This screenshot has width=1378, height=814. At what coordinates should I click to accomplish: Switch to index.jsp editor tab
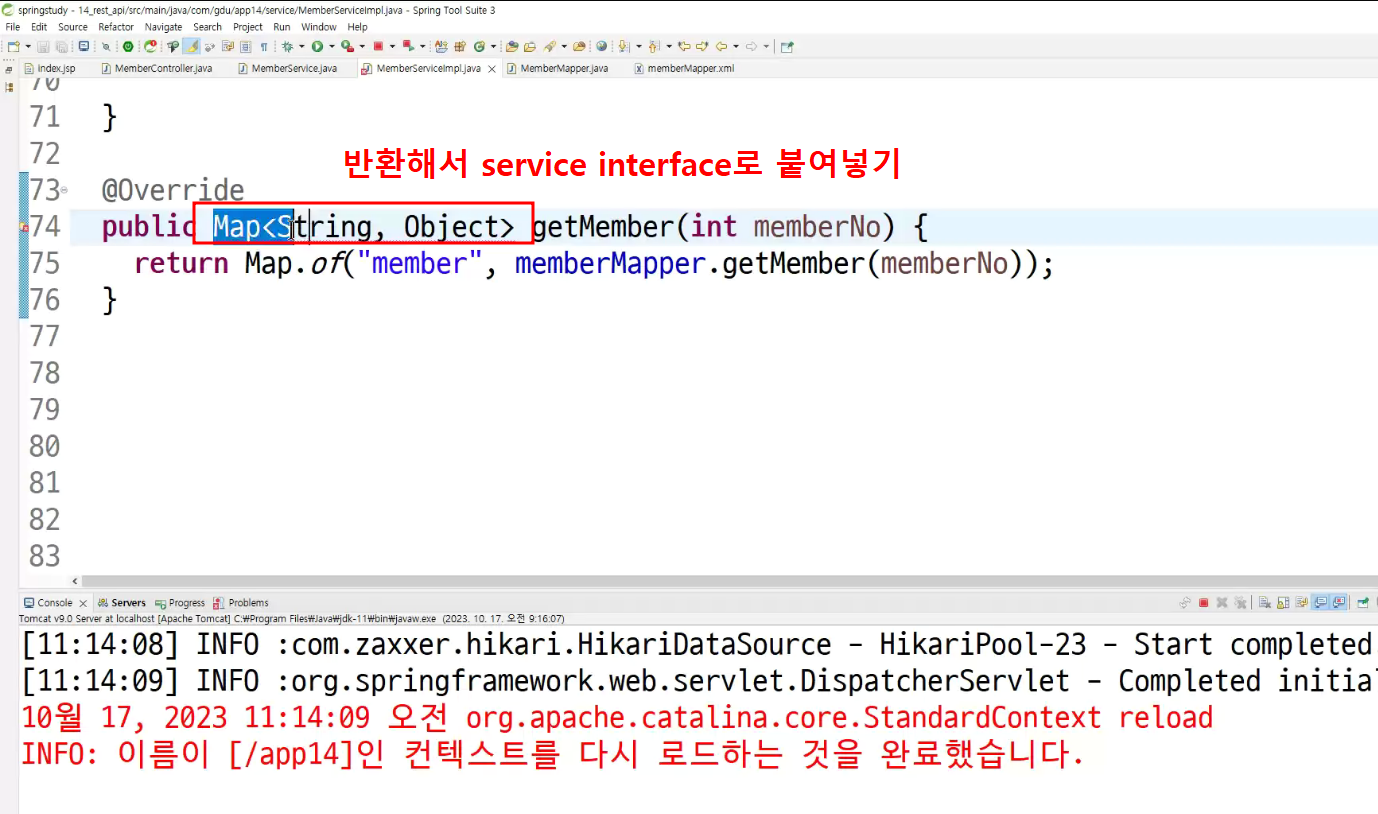50,69
